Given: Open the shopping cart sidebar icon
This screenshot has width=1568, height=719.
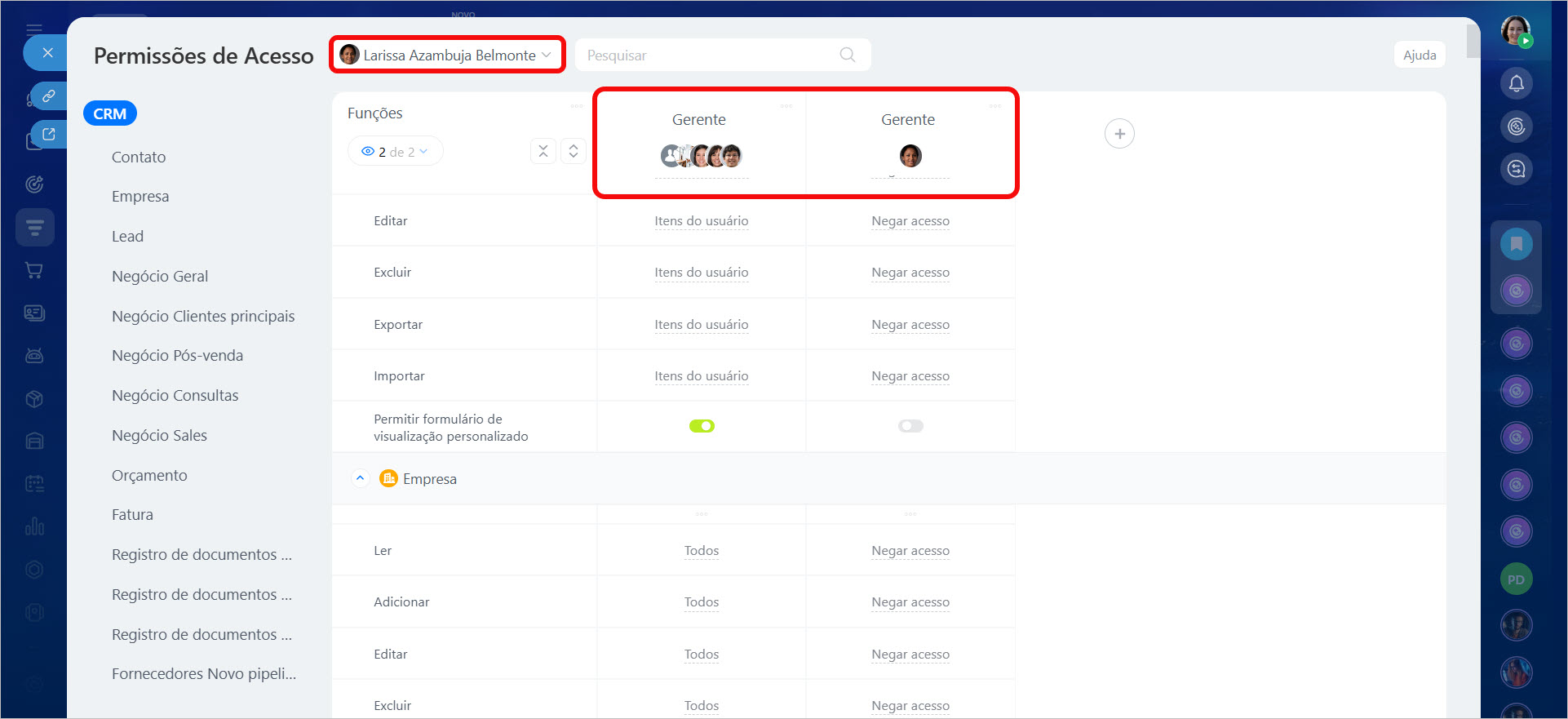Looking at the screenshot, I should pyautogui.click(x=34, y=270).
